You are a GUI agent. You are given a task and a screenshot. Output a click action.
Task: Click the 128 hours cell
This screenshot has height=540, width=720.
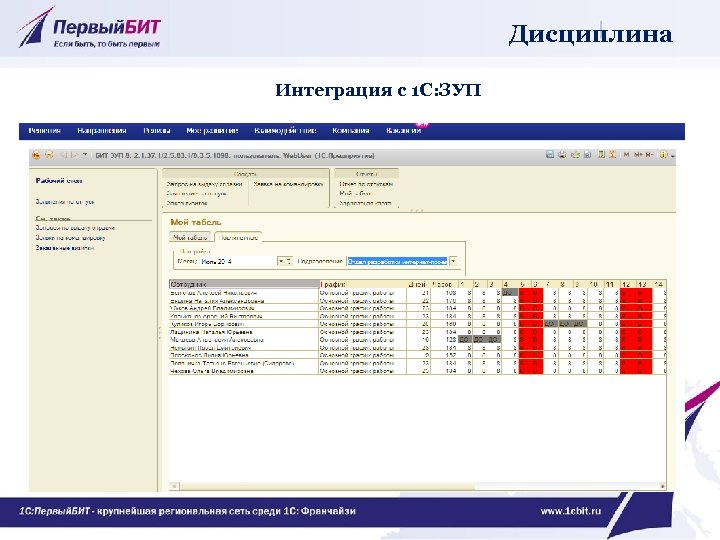point(444,339)
